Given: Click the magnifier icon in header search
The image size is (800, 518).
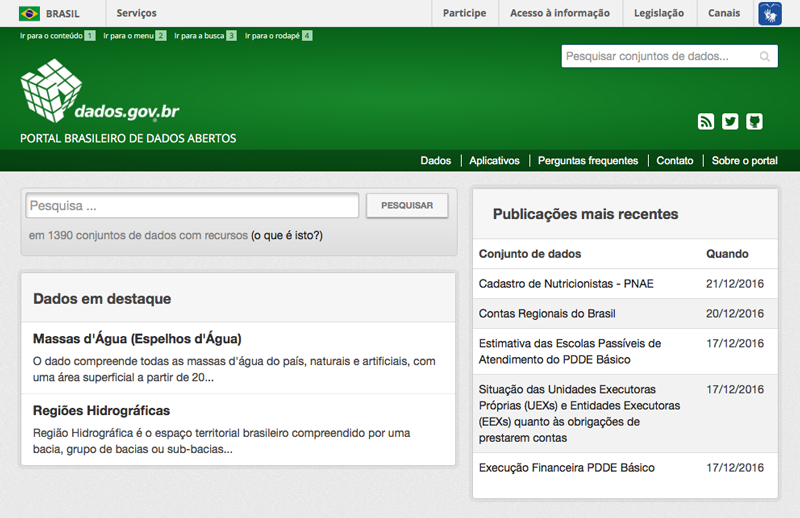Looking at the screenshot, I should [764, 56].
